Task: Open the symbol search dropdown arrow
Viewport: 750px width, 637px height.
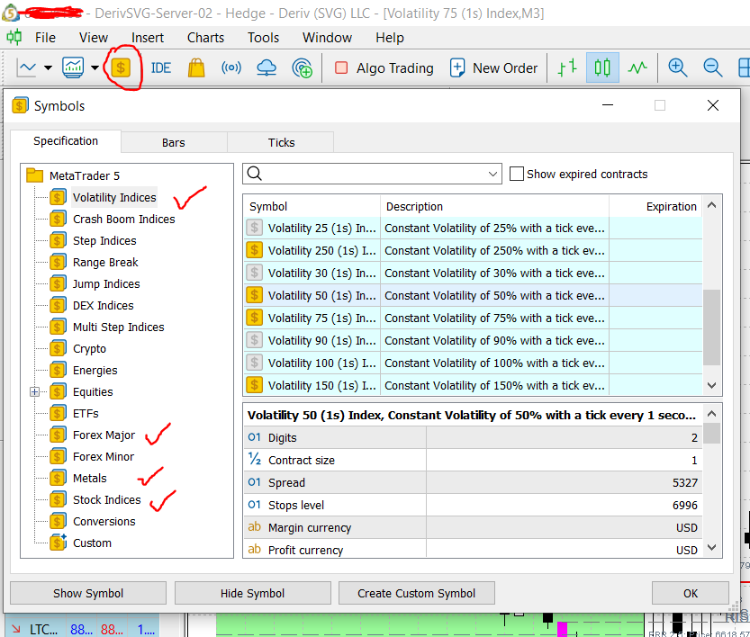Action: point(493,174)
